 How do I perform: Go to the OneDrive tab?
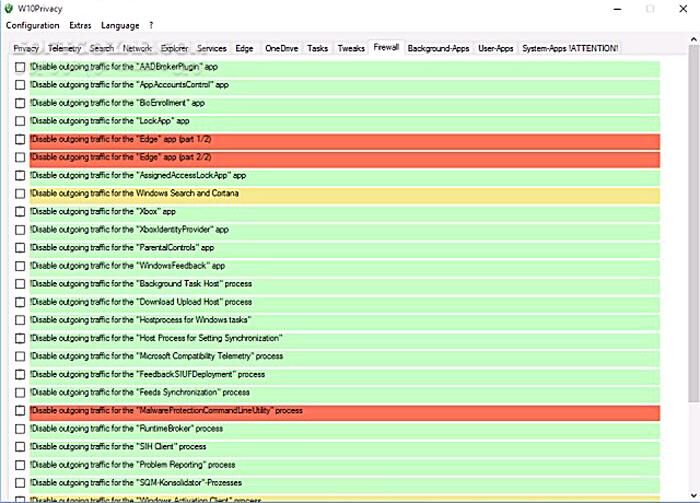click(280, 48)
